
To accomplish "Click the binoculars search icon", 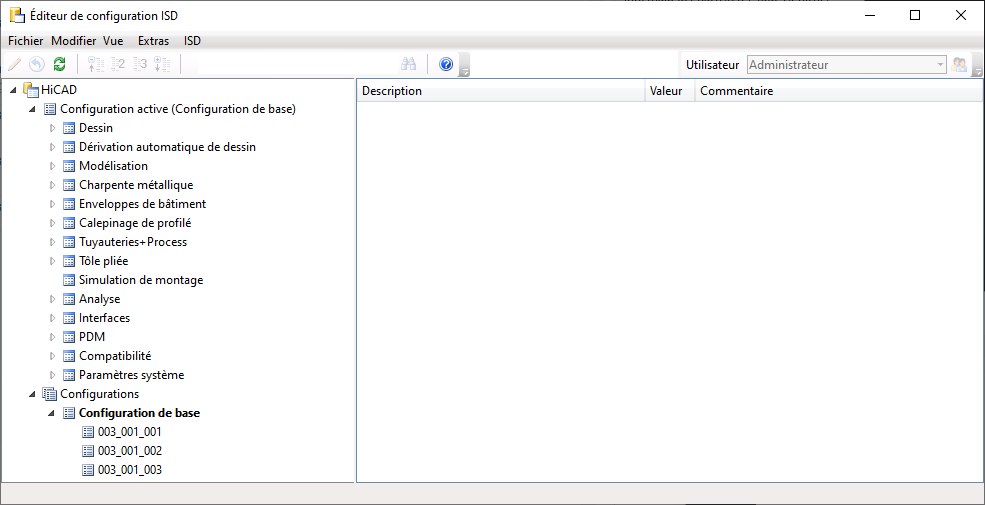I will [409, 64].
